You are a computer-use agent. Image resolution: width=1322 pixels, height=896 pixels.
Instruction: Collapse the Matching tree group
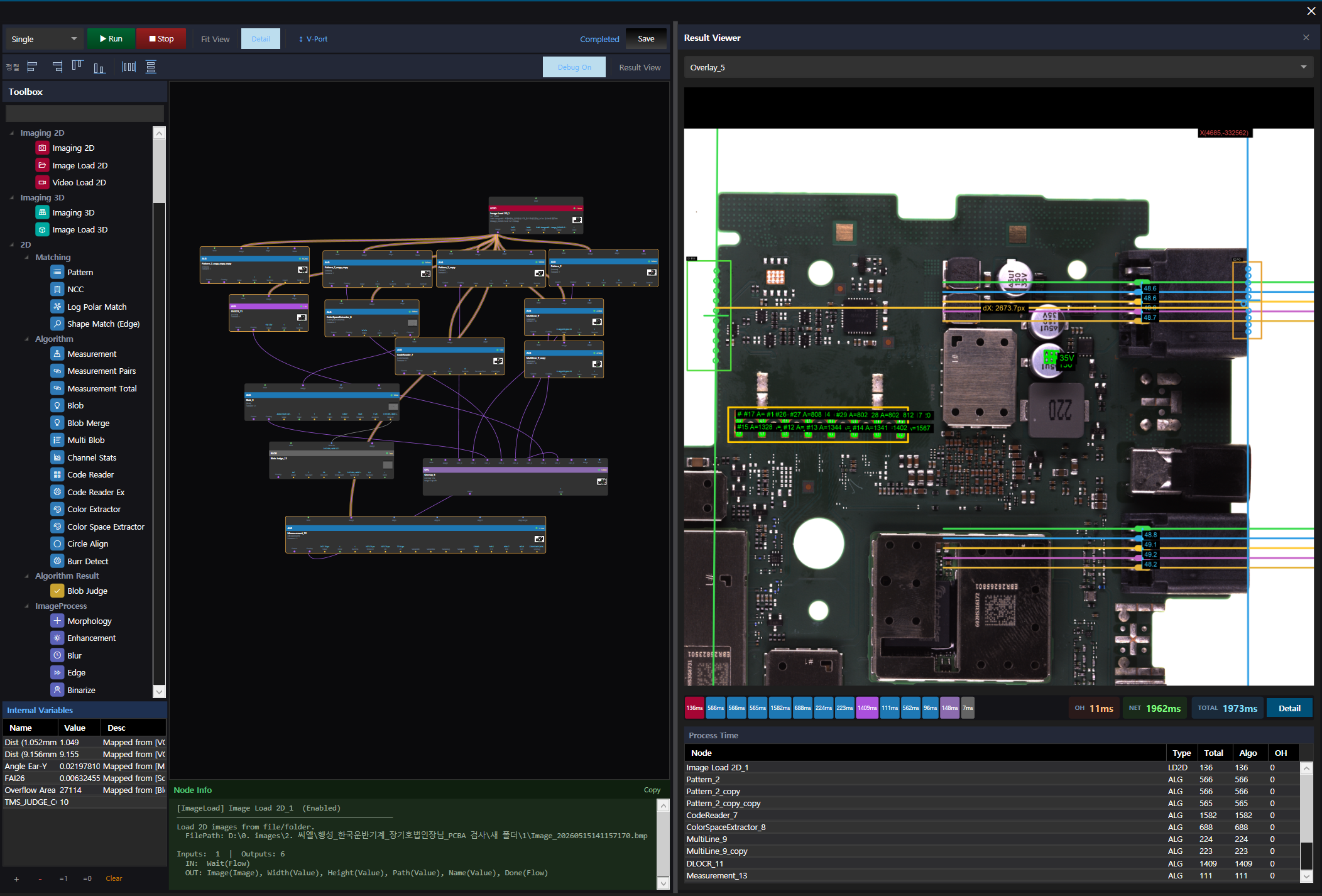point(27,258)
